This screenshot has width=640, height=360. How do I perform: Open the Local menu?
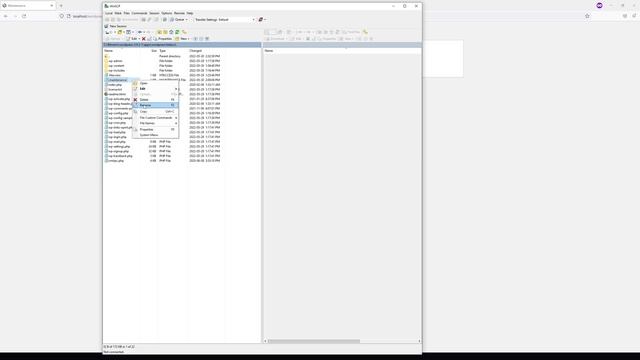(x=109, y=13)
